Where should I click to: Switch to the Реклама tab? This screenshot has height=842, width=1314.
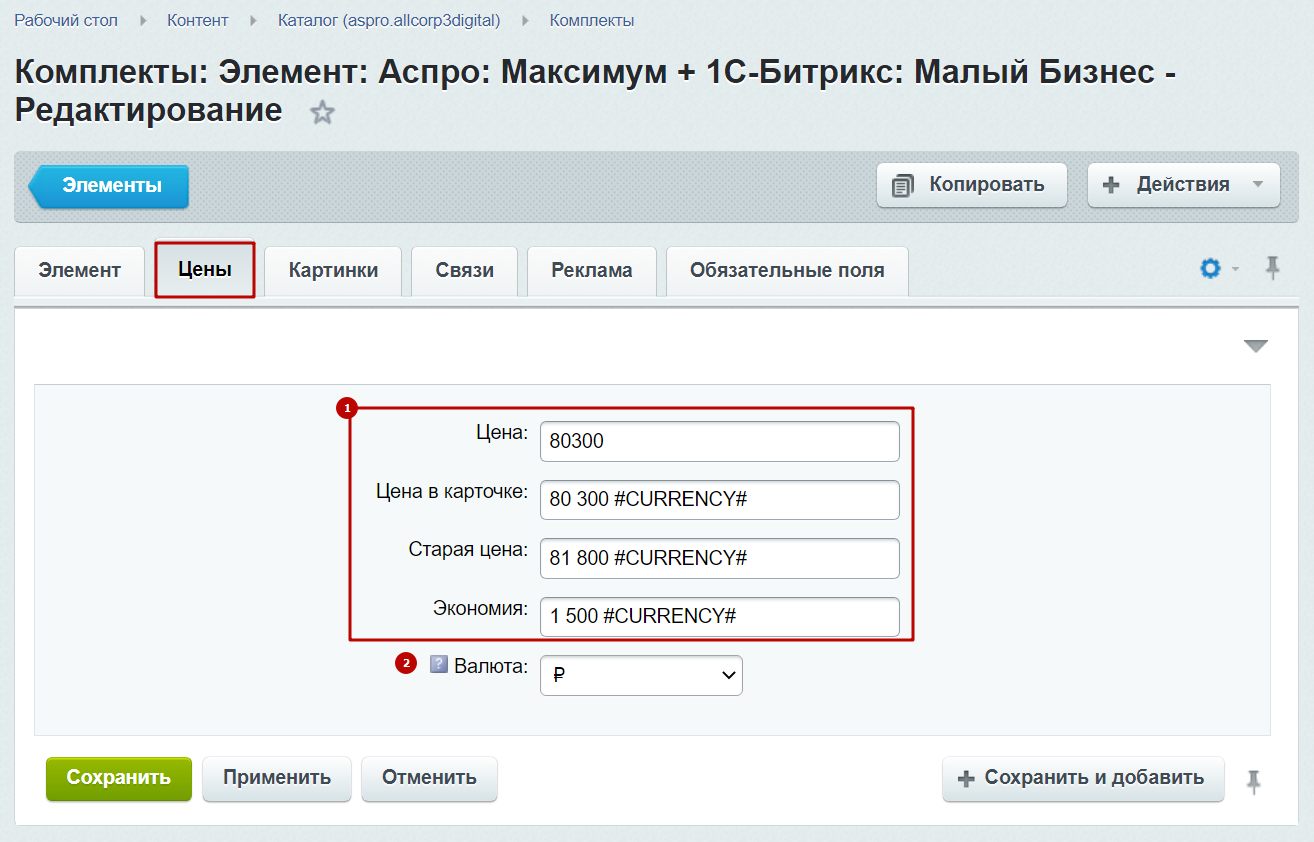tap(592, 270)
